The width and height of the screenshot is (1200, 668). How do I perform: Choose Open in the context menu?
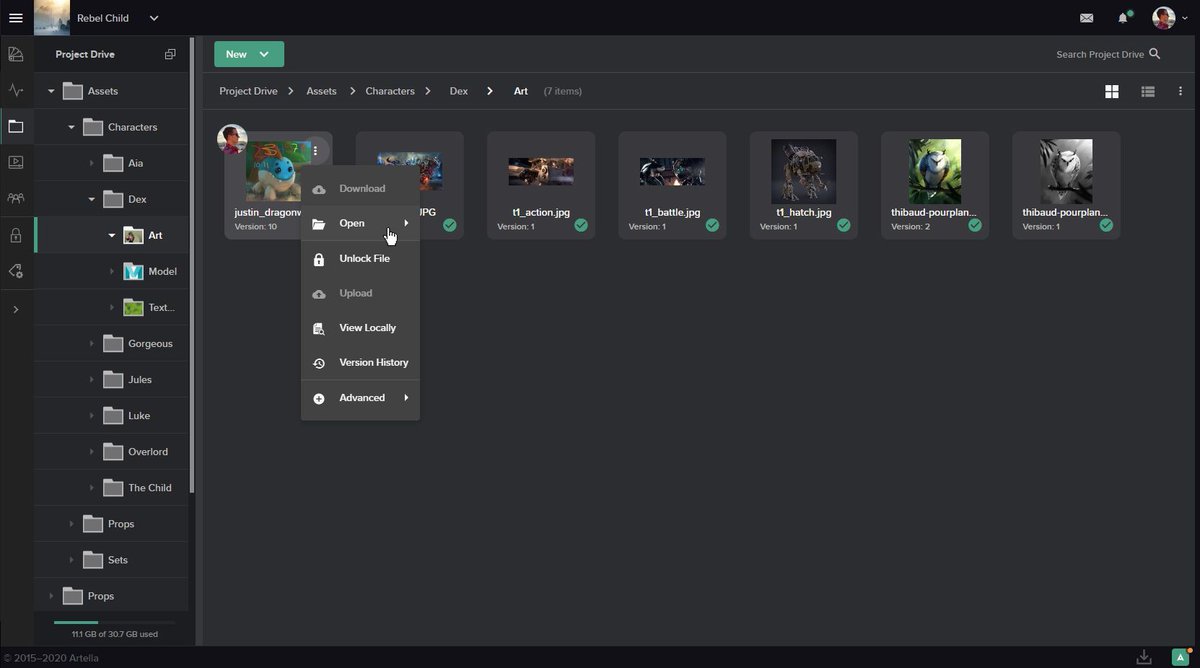click(352, 223)
